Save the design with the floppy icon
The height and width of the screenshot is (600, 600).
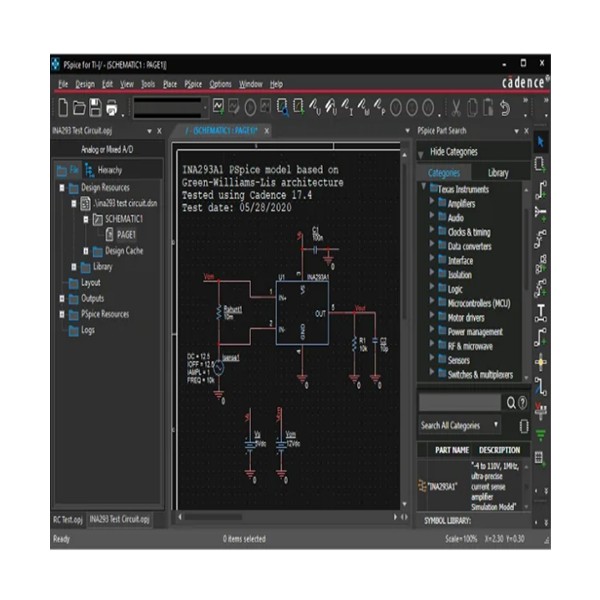coord(95,108)
